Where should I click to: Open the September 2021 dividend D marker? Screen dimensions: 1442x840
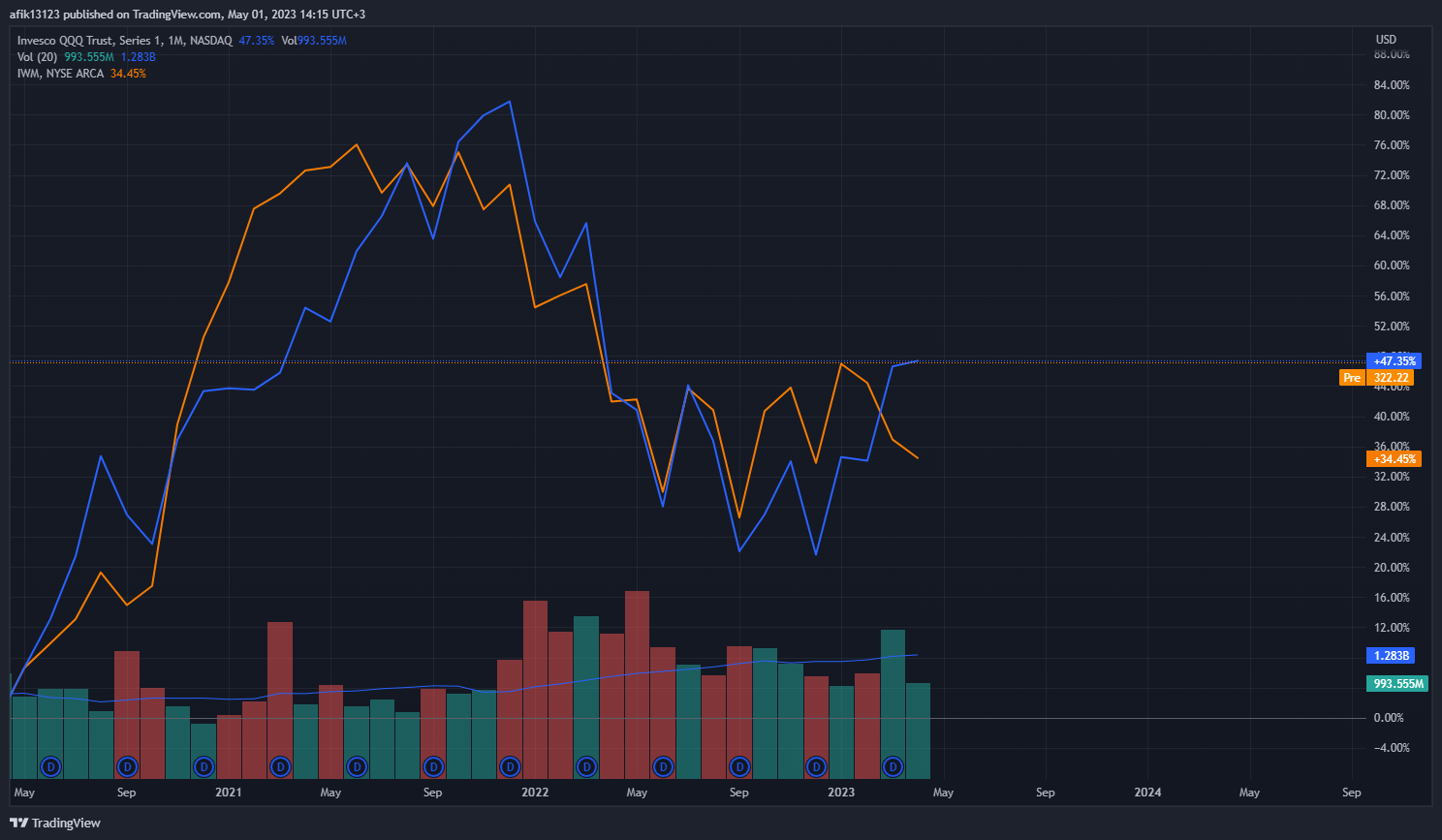[x=433, y=767]
